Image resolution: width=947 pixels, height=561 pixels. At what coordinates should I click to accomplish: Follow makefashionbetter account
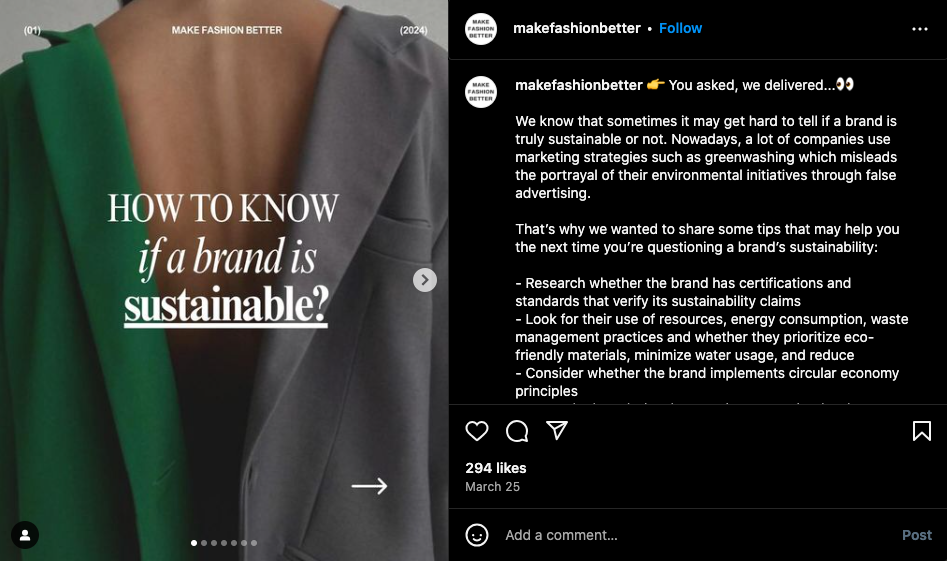[x=680, y=28]
